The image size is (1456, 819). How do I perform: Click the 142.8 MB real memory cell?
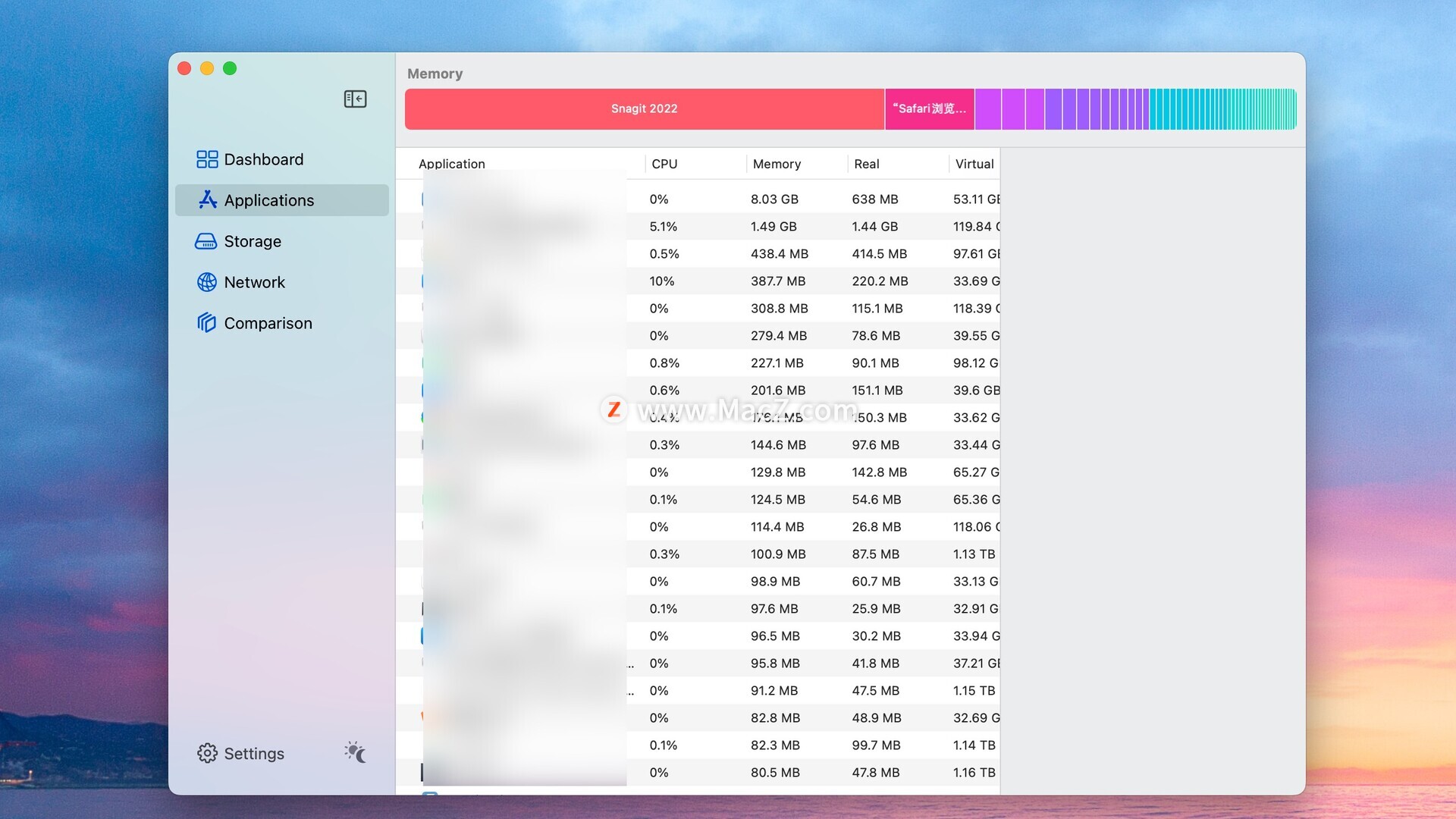879,472
